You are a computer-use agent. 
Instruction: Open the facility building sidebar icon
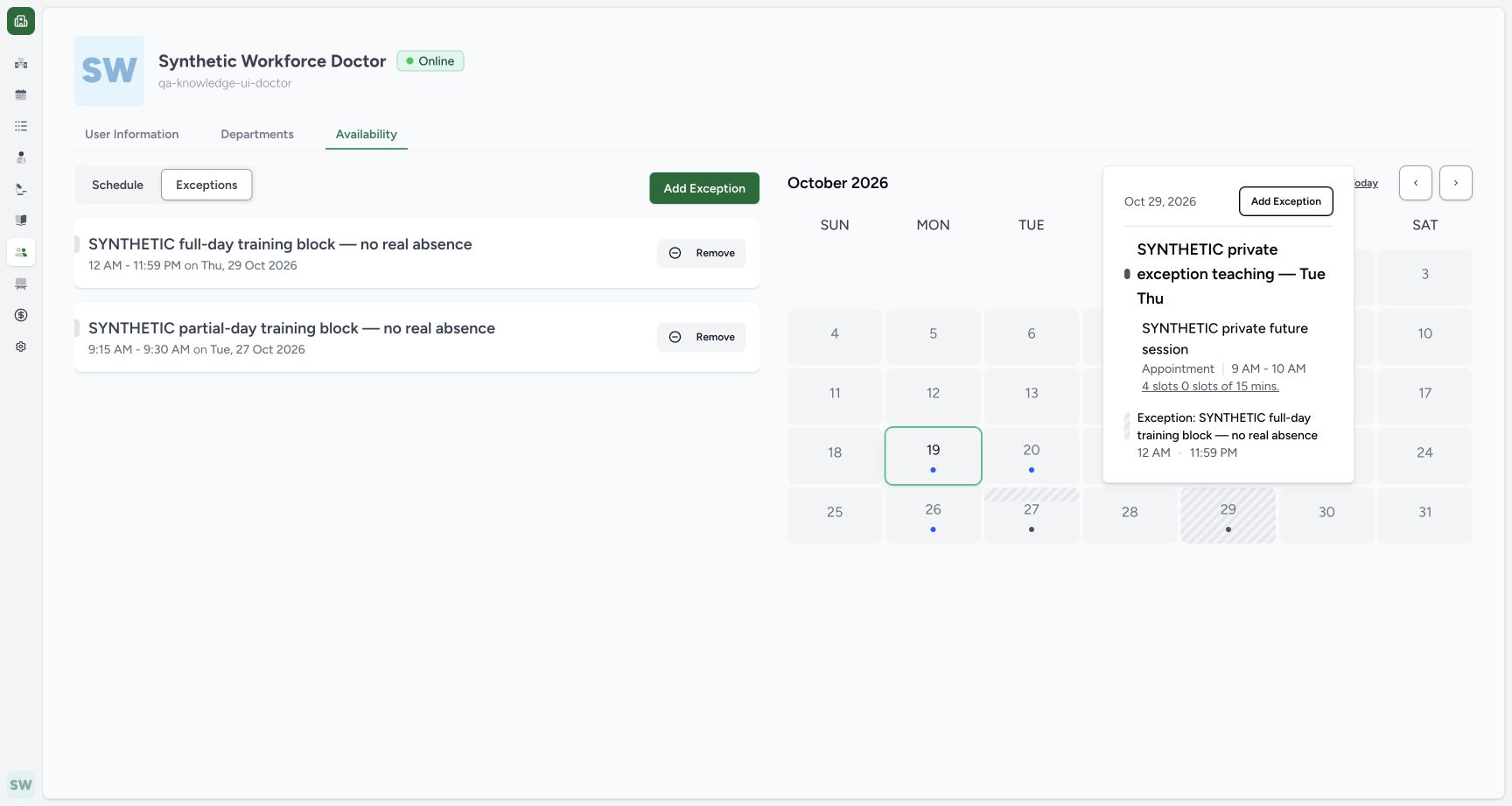pyautogui.click(x=21, y=63)
